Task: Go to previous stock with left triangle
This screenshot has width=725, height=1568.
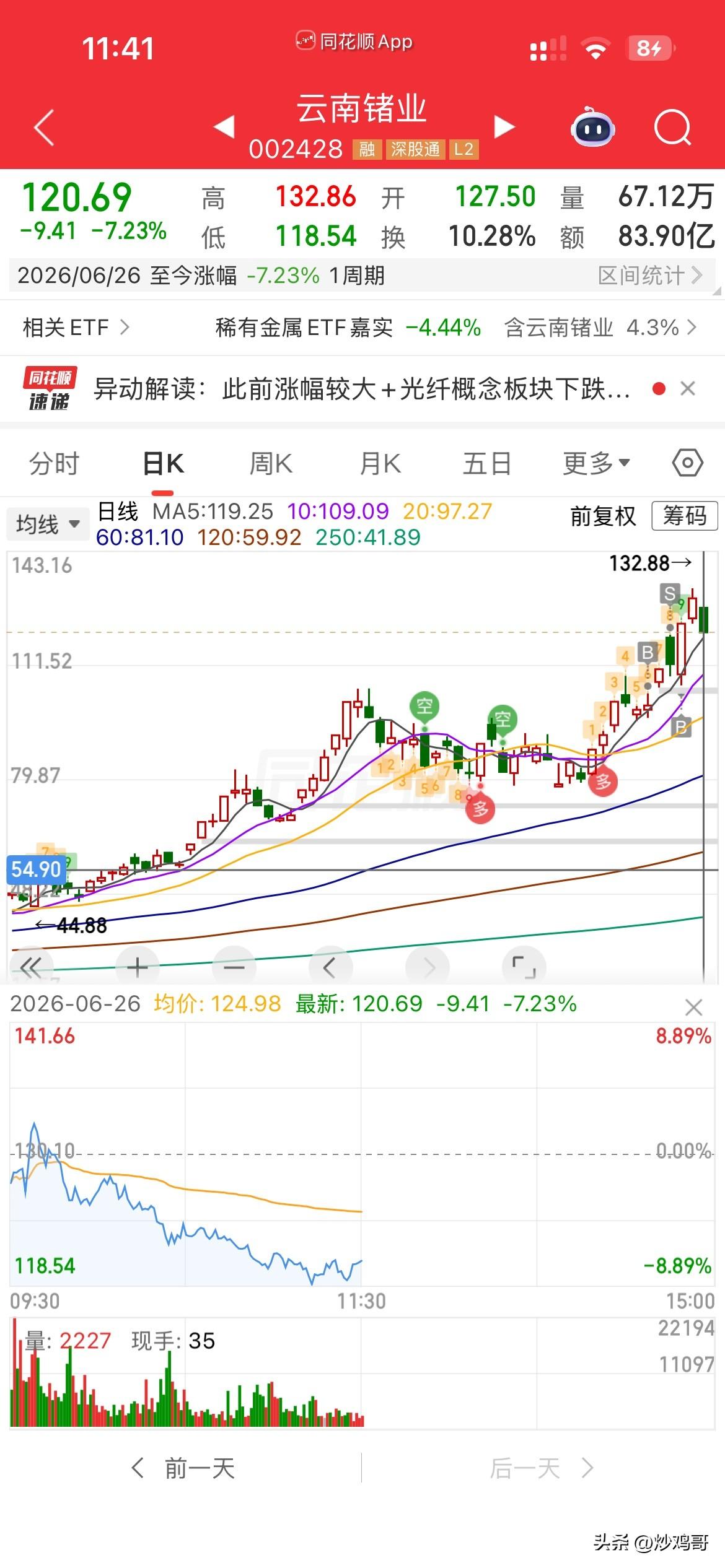Action: (x=224, y=126)
